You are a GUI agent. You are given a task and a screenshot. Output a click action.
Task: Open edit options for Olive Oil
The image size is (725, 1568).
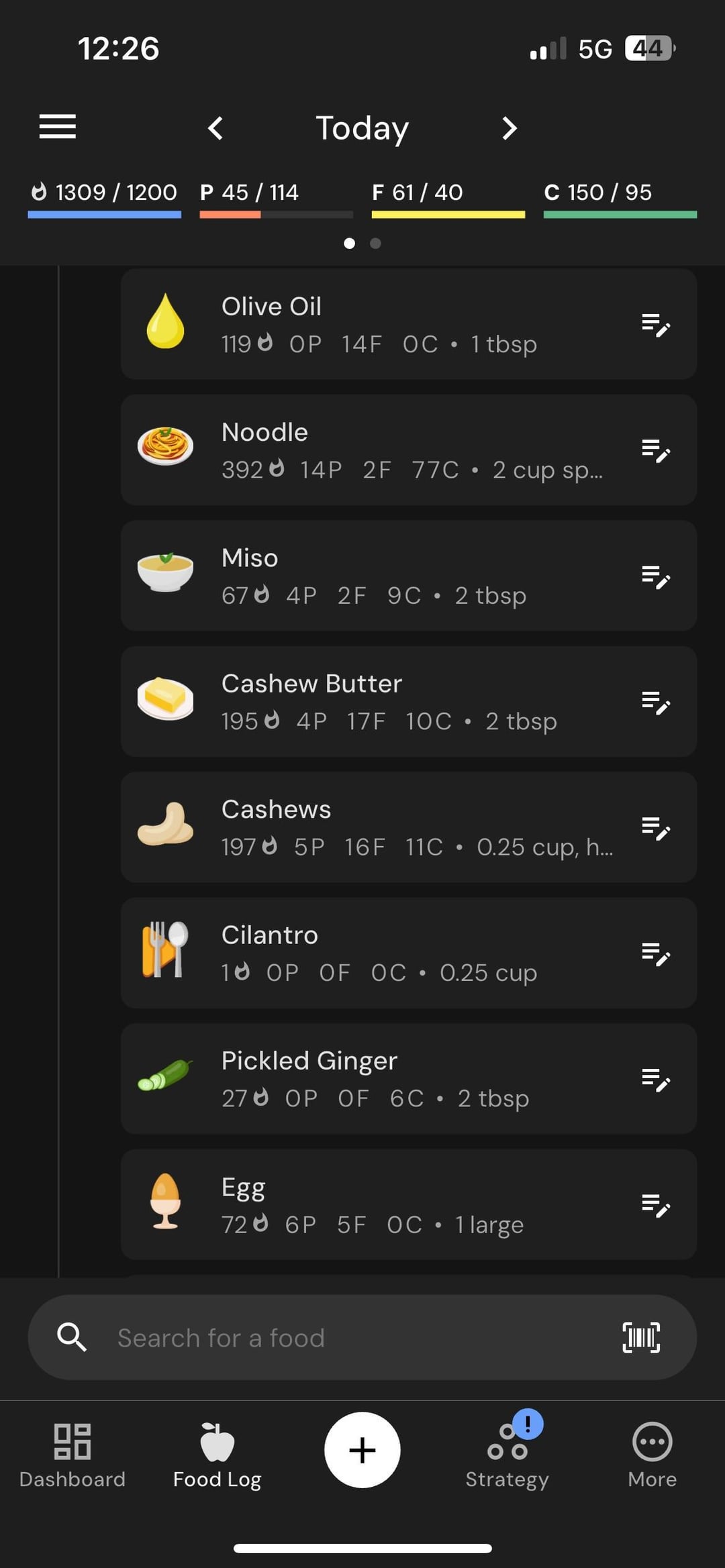(655, 325)
